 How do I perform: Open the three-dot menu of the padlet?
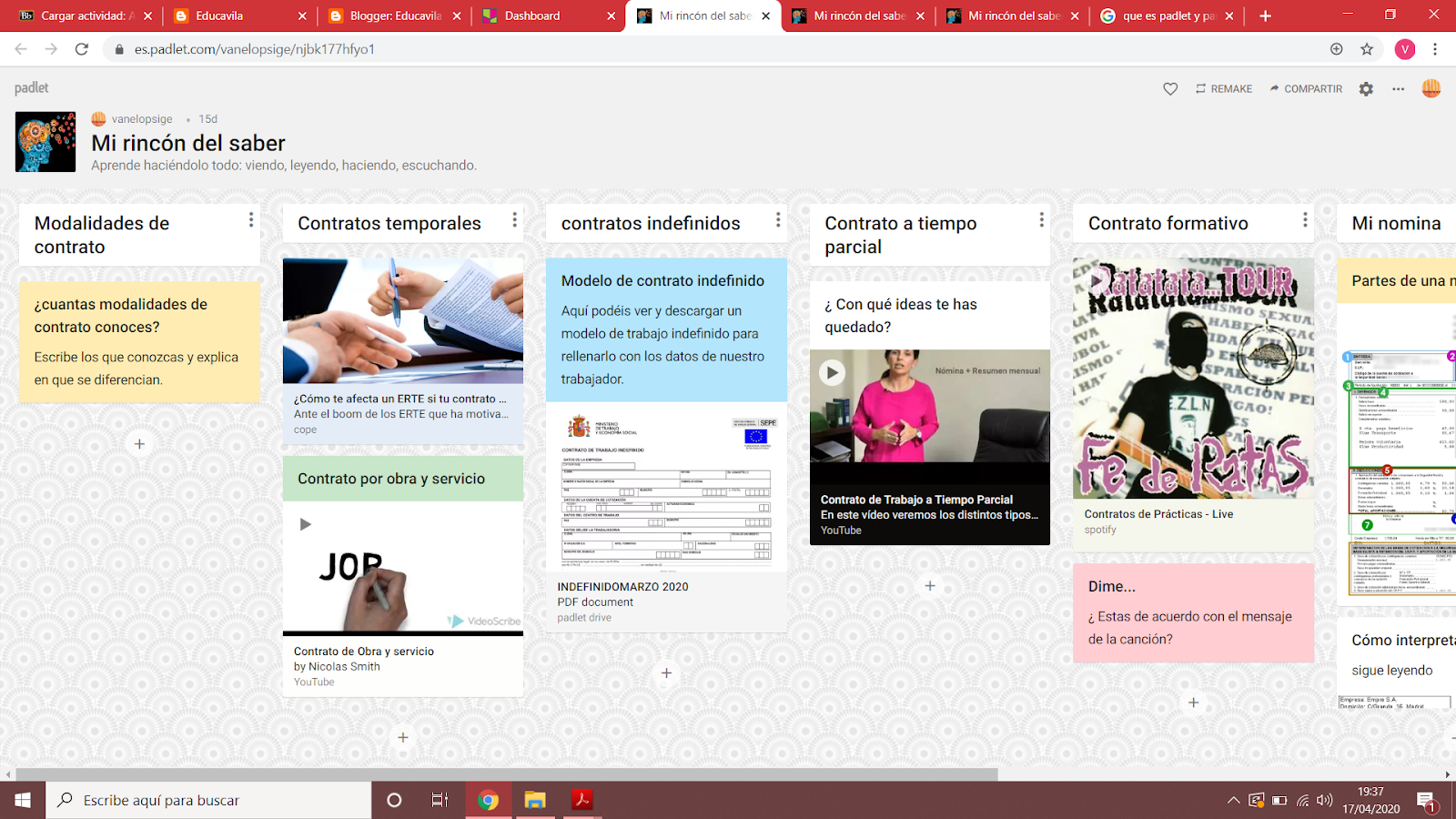[x=1399, y=88]
